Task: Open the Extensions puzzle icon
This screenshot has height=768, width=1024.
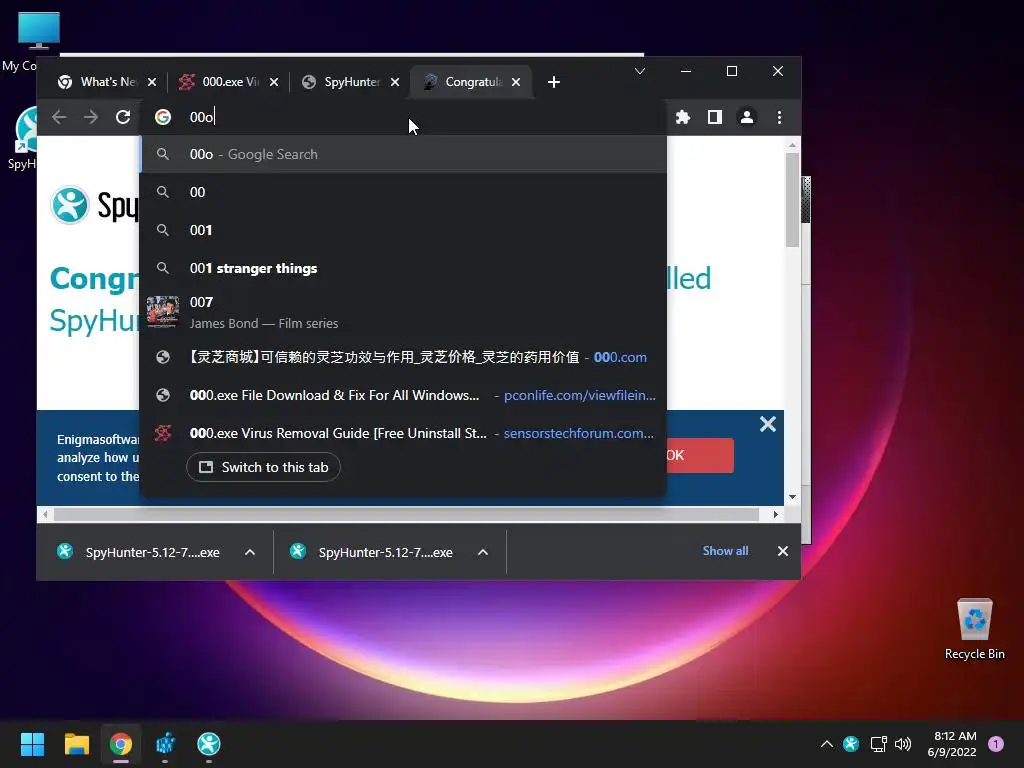Action: coord(682,117)
